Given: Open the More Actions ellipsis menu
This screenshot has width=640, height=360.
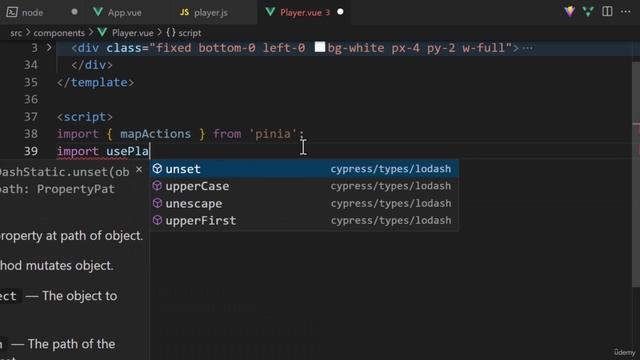Looking at the screenshot, I should pyautogui.click(x=625, y=11).
